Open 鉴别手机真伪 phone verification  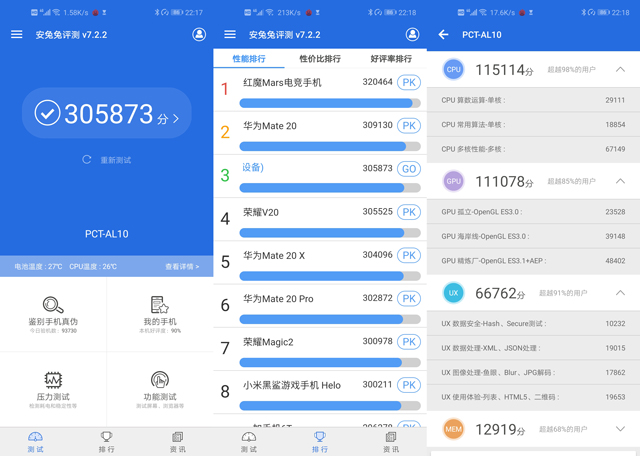(x=53, y=314)
